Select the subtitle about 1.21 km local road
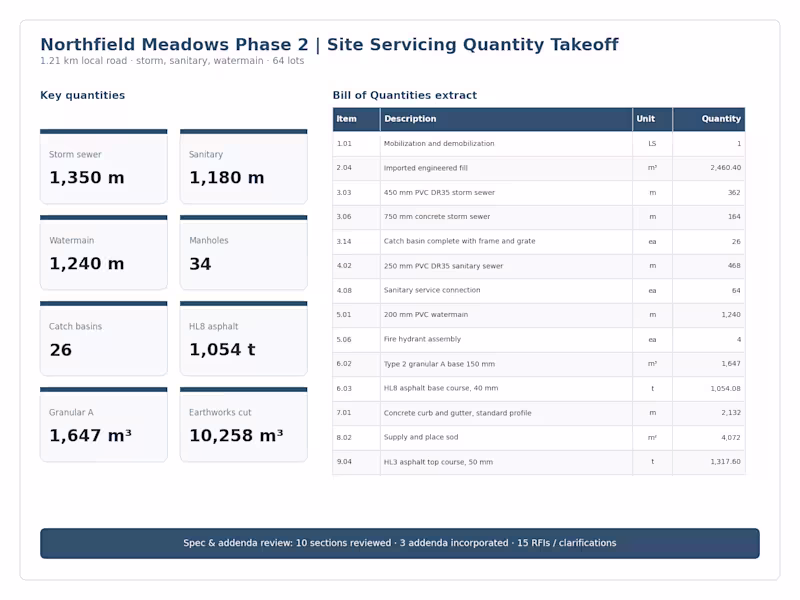 point(172,61)
